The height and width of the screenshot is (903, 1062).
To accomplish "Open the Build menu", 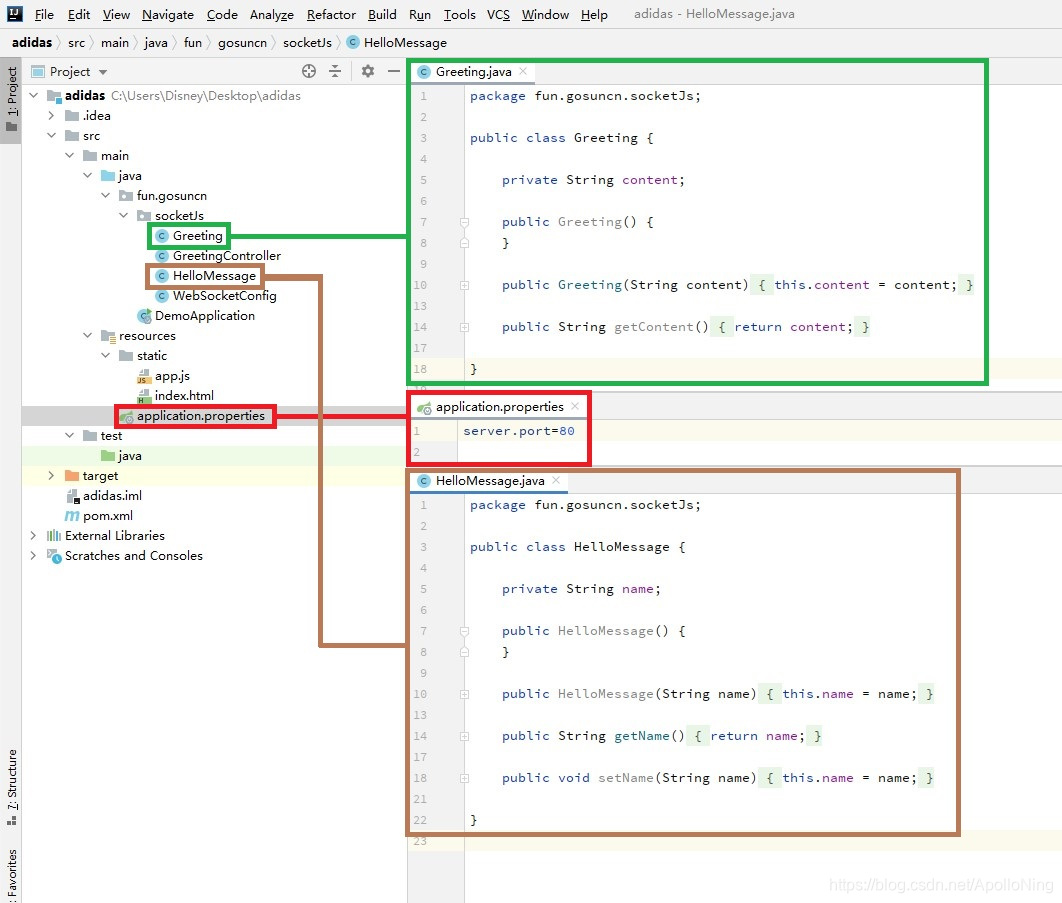I will click(382, 14).
